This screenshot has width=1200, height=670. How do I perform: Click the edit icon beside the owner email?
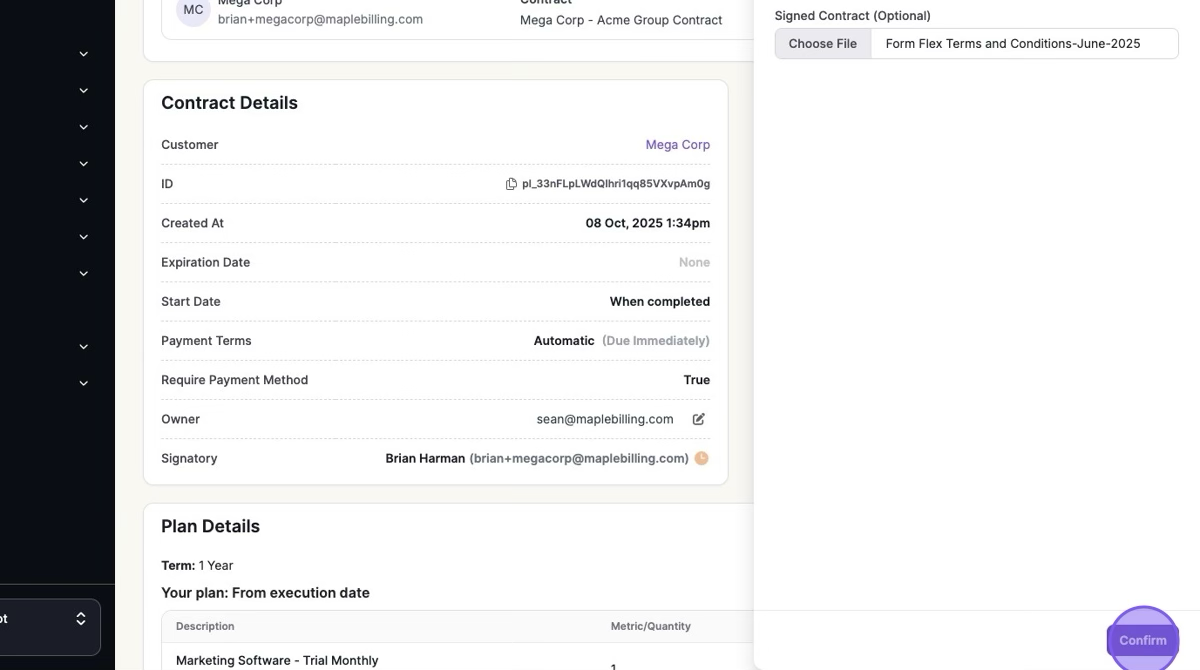(699, 419)
